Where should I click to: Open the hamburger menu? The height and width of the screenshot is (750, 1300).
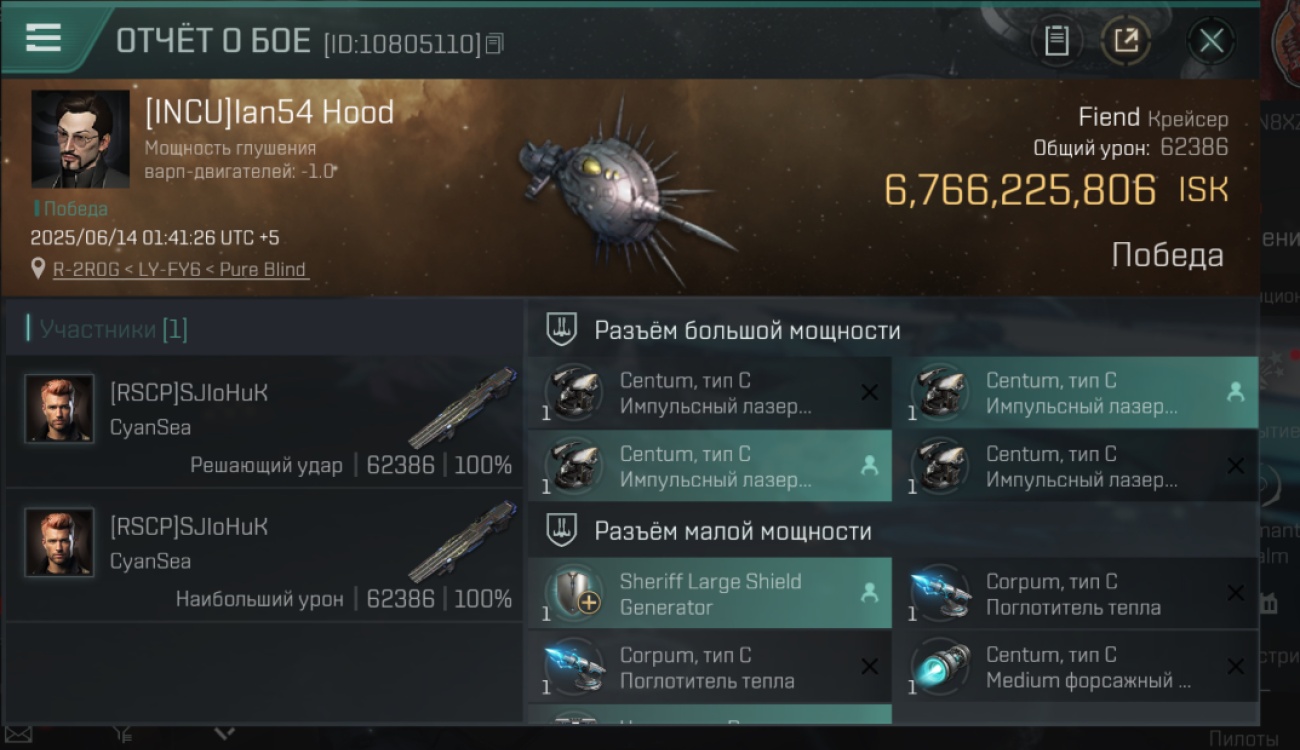click(43, 39)
